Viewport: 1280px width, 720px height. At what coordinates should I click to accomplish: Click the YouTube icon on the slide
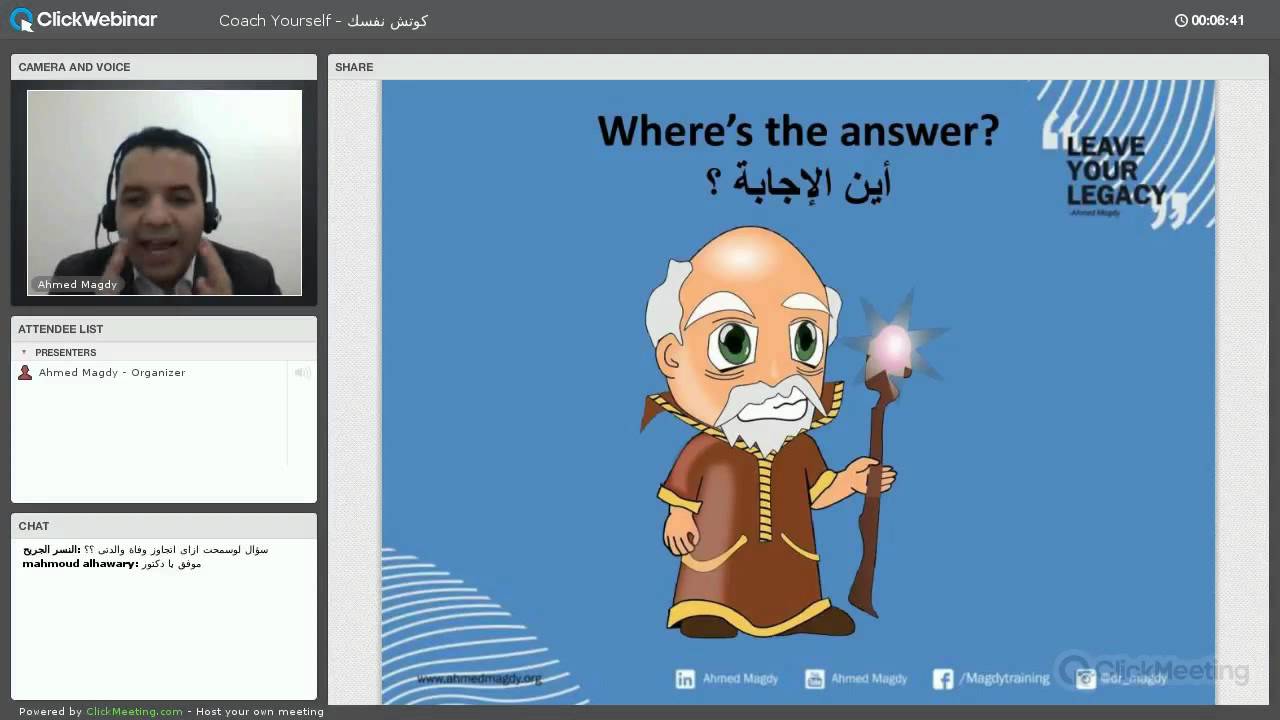click(814, 680)
